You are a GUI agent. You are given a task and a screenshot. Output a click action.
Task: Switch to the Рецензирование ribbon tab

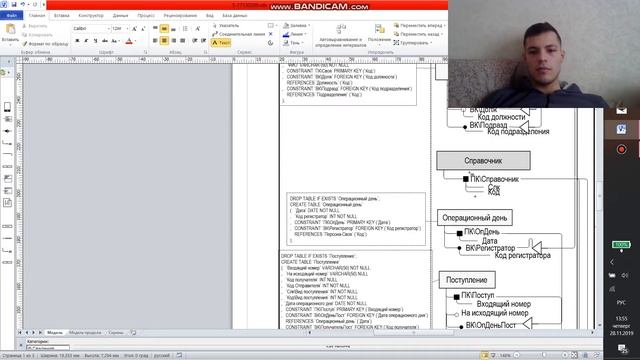(180, 16)
